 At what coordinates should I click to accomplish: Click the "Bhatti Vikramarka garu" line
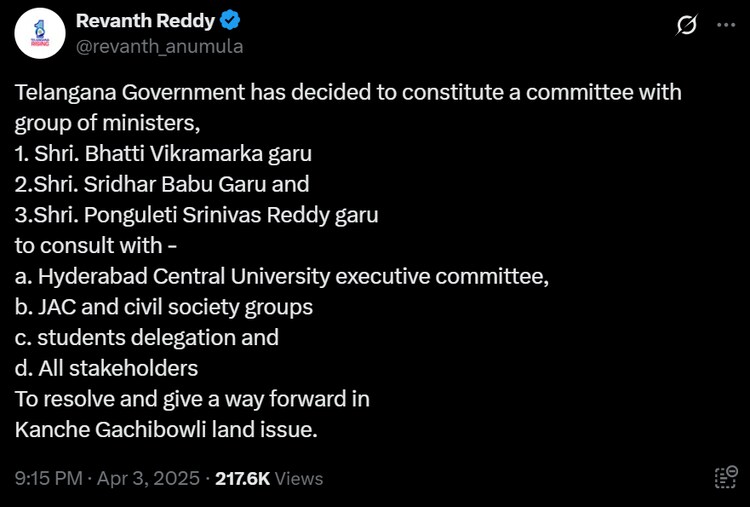[x=164, y=154]
